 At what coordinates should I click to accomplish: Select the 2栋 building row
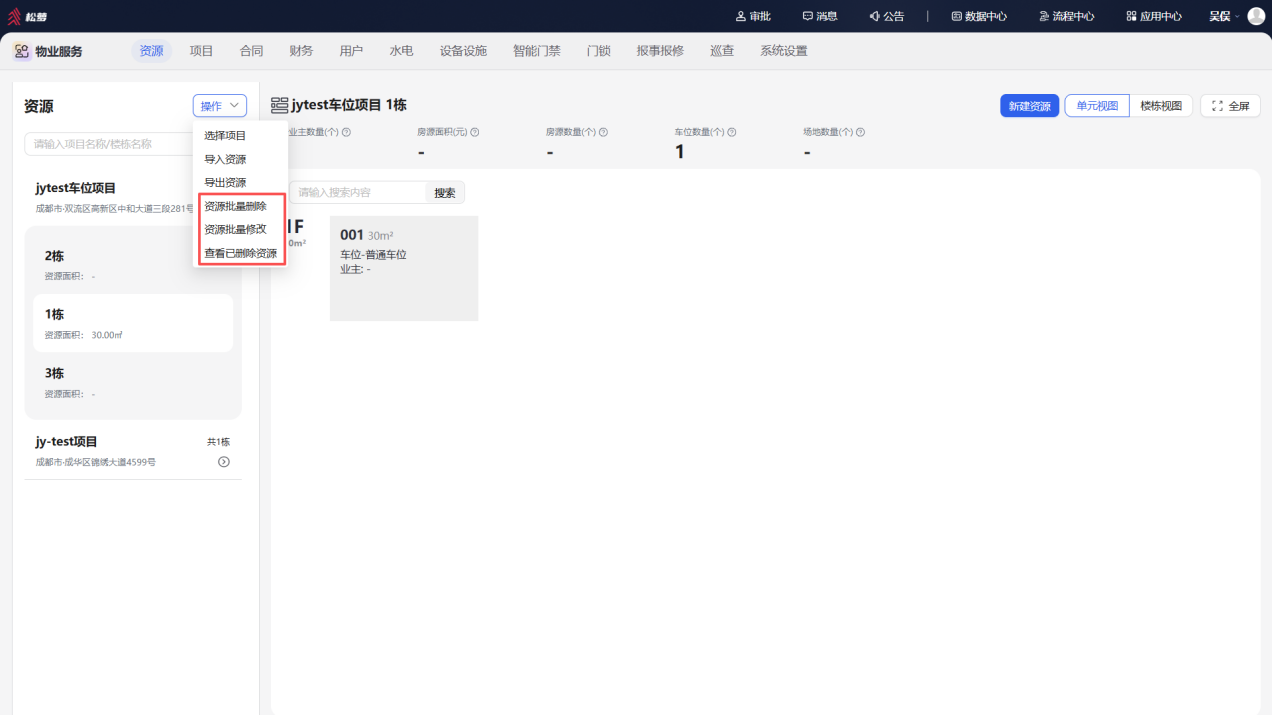pos(133,264)
